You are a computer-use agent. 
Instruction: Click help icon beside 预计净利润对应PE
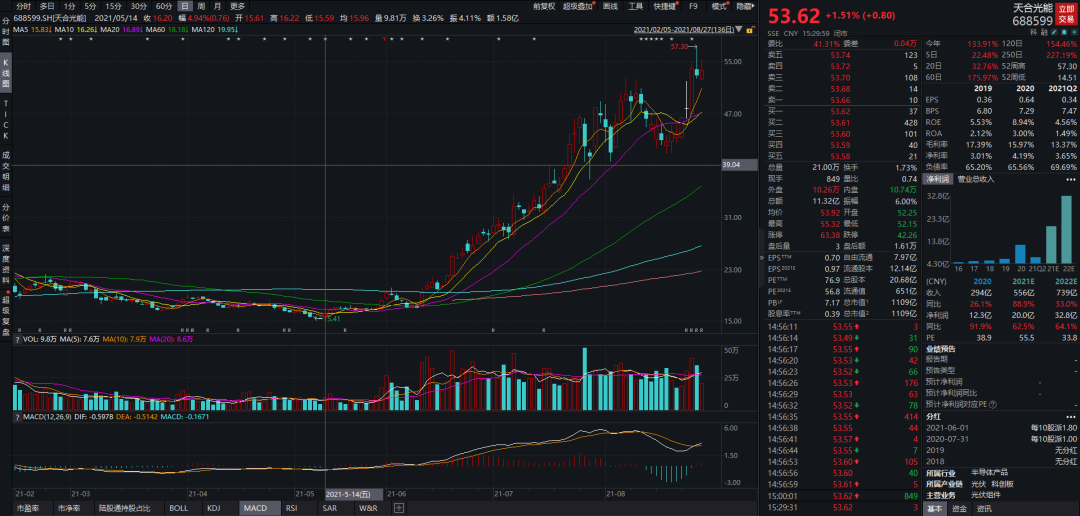993,404
